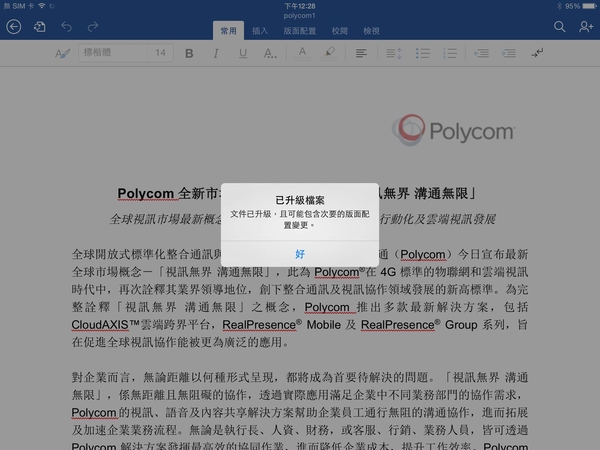The height and width of the screenshot is (450, 600).
Task: Tap the Wi-Fi status icon
Action: [x=42, y=6]
